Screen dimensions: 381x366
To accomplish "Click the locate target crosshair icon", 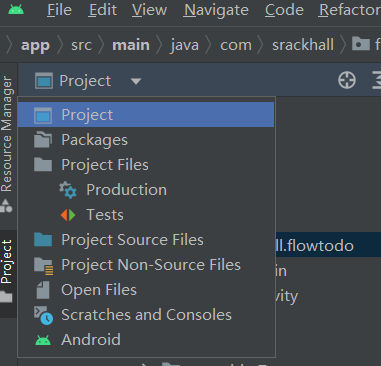I will (x=347, y=80).
